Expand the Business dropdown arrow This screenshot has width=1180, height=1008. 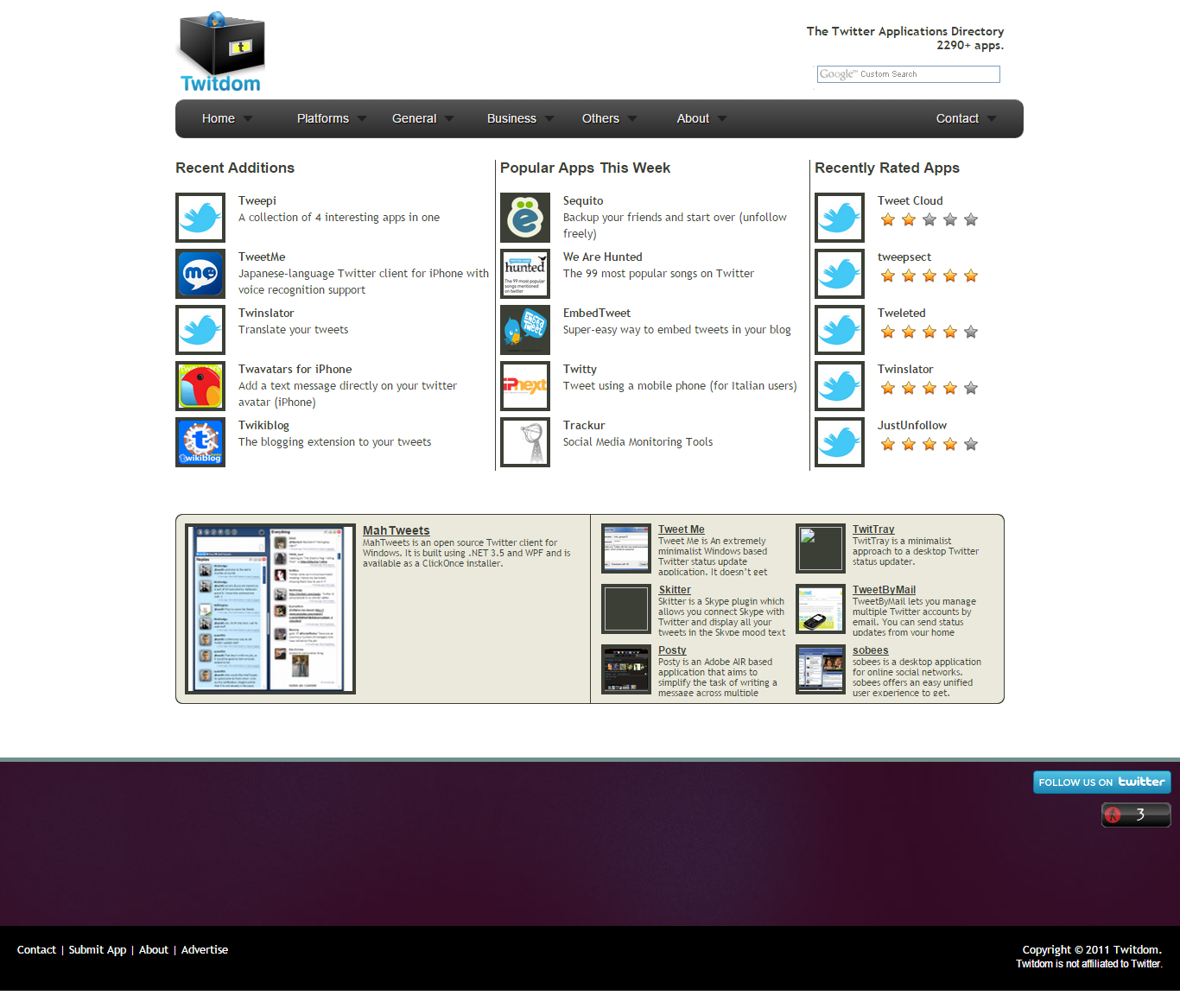549,118
